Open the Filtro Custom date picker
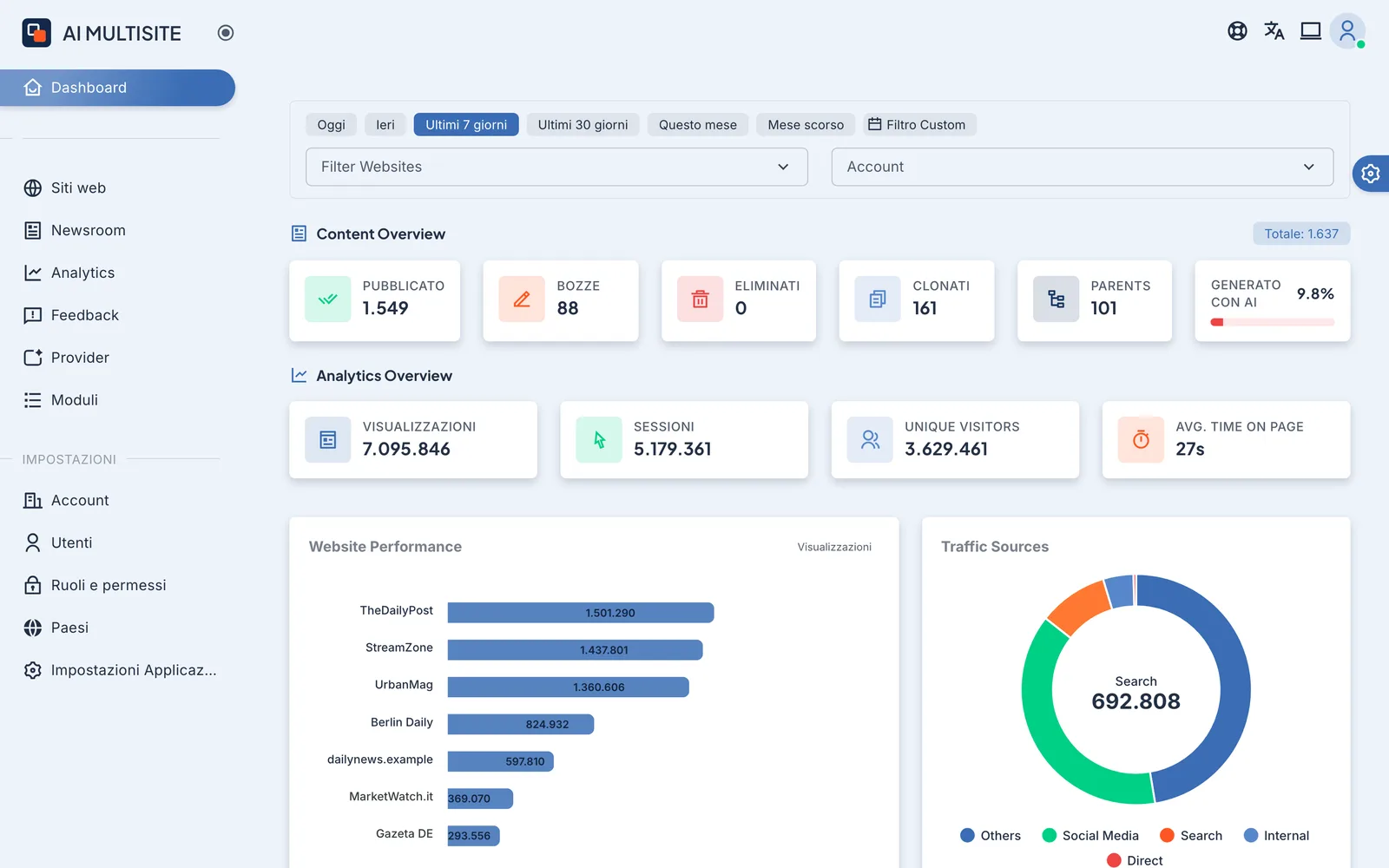The width and height of the screenshot is (1389, 868). 919,125
